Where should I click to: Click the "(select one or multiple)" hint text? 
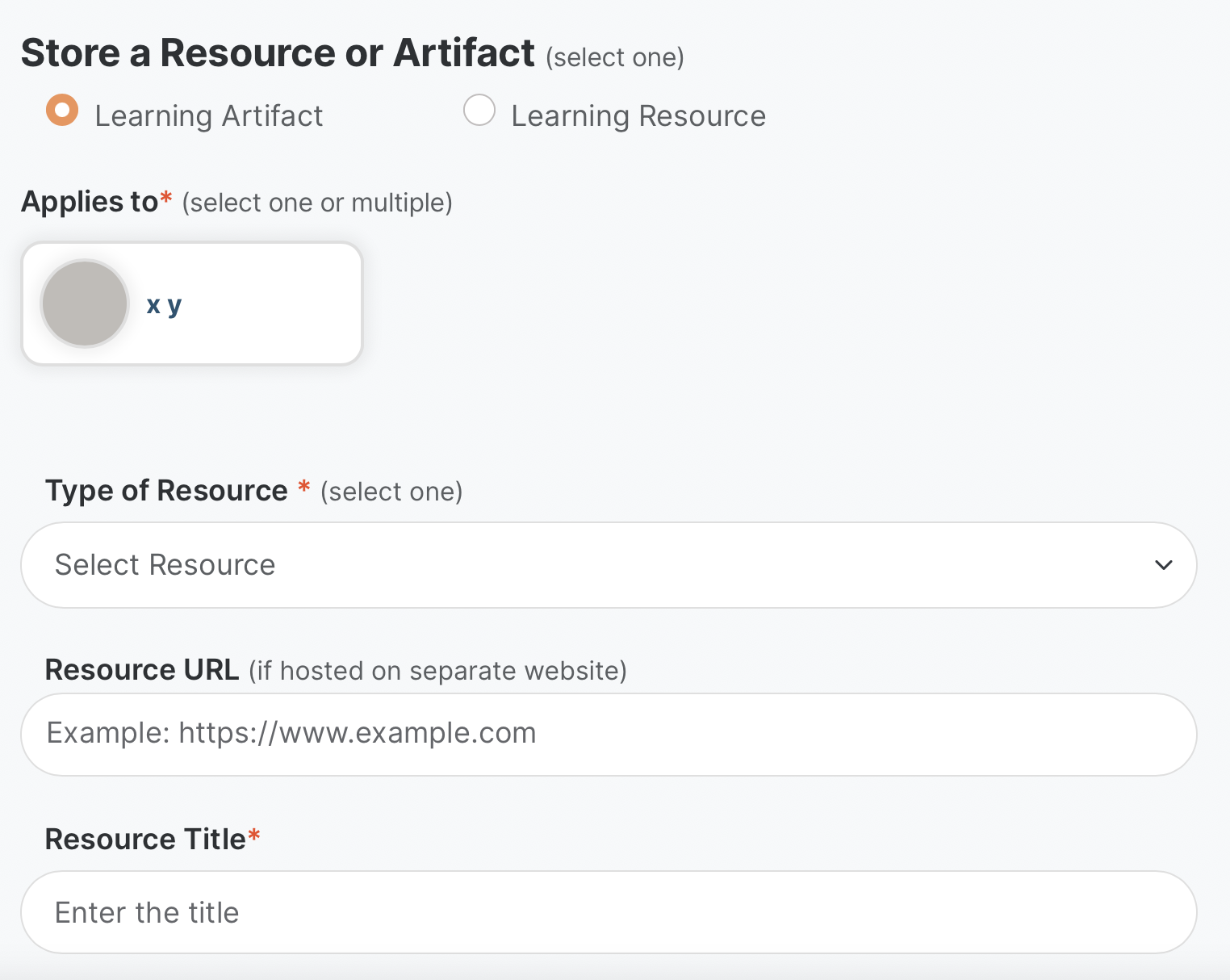(x=317, y=203)
